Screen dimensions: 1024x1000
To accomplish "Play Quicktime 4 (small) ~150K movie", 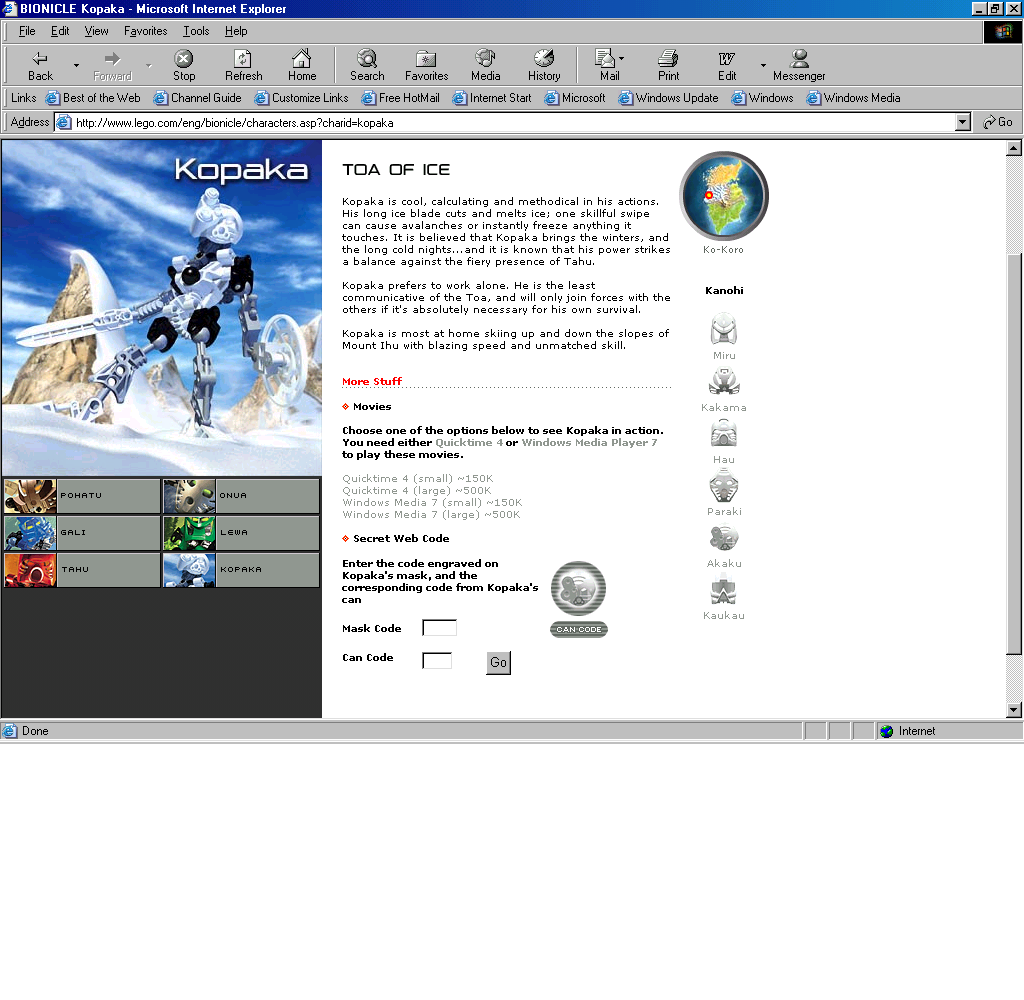I will (x=417, y=479).
